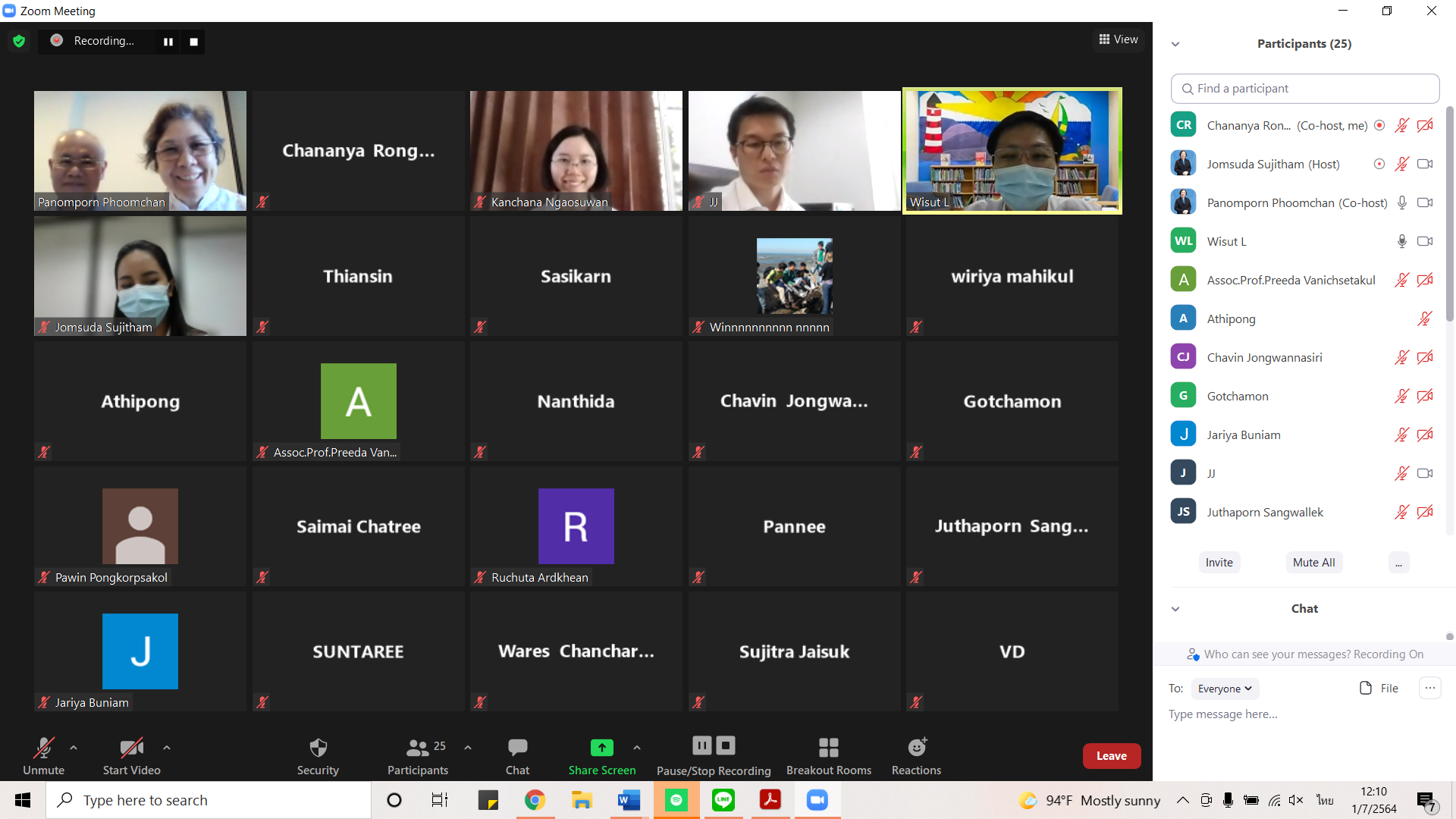The width and height of the screenshot is (1456, 819).
Task: Click the recording indicator beside Chananya in list
Action: (1379, 125)
